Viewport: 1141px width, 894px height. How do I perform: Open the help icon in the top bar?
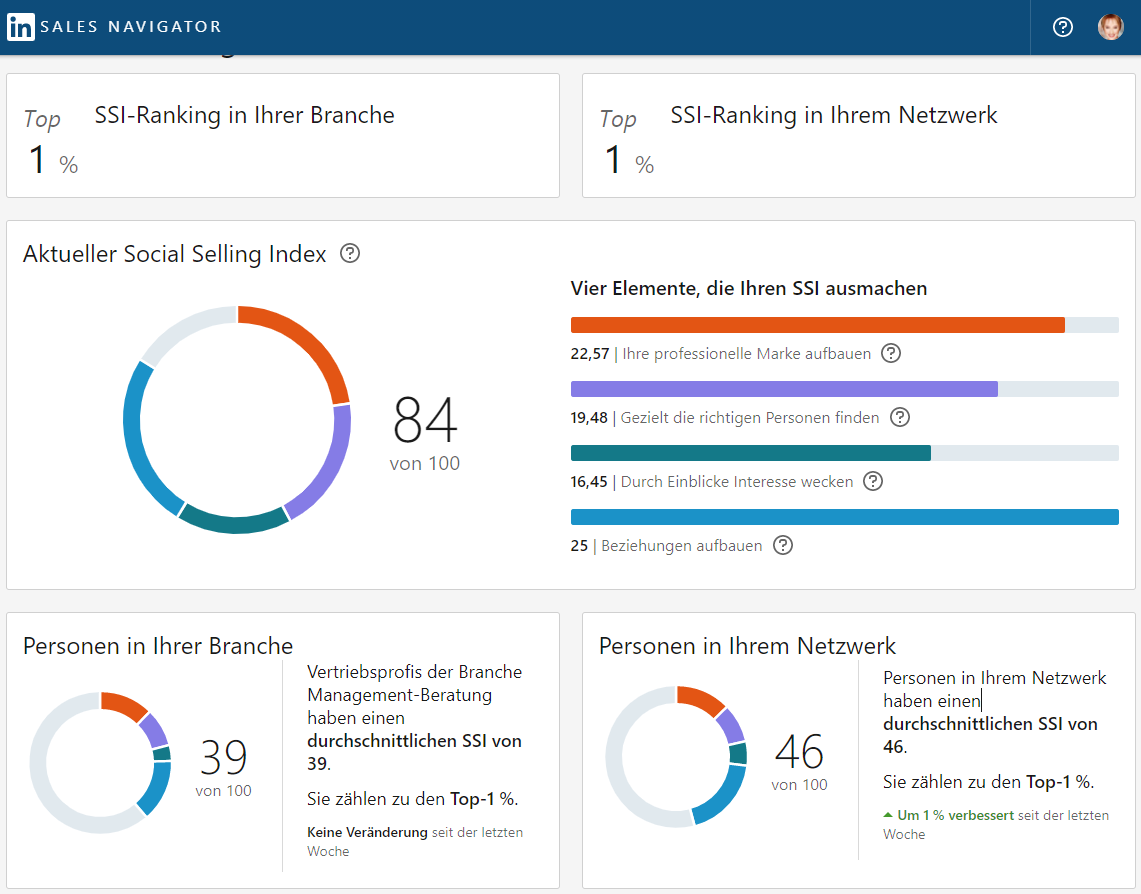(x=1062, y=27)
